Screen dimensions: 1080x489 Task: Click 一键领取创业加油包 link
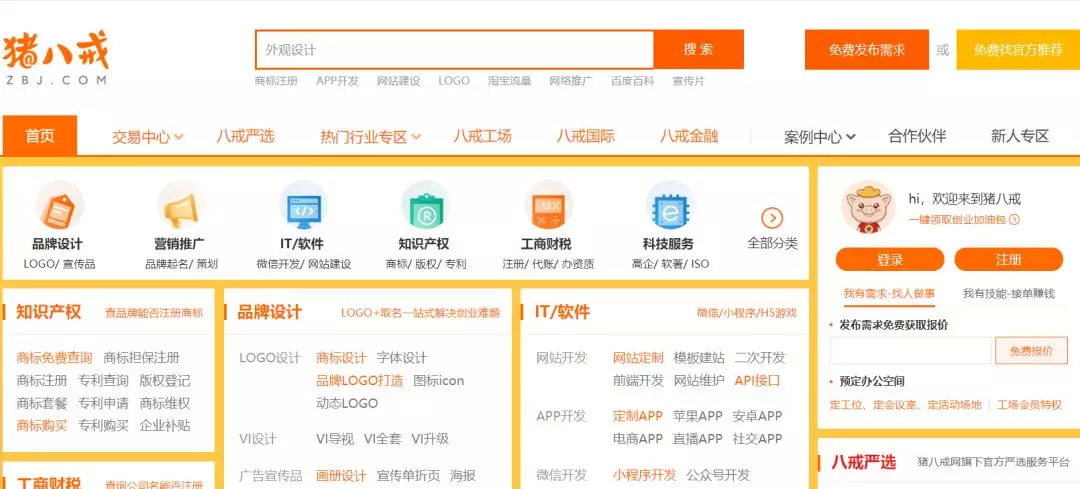(x=957, y=220)
